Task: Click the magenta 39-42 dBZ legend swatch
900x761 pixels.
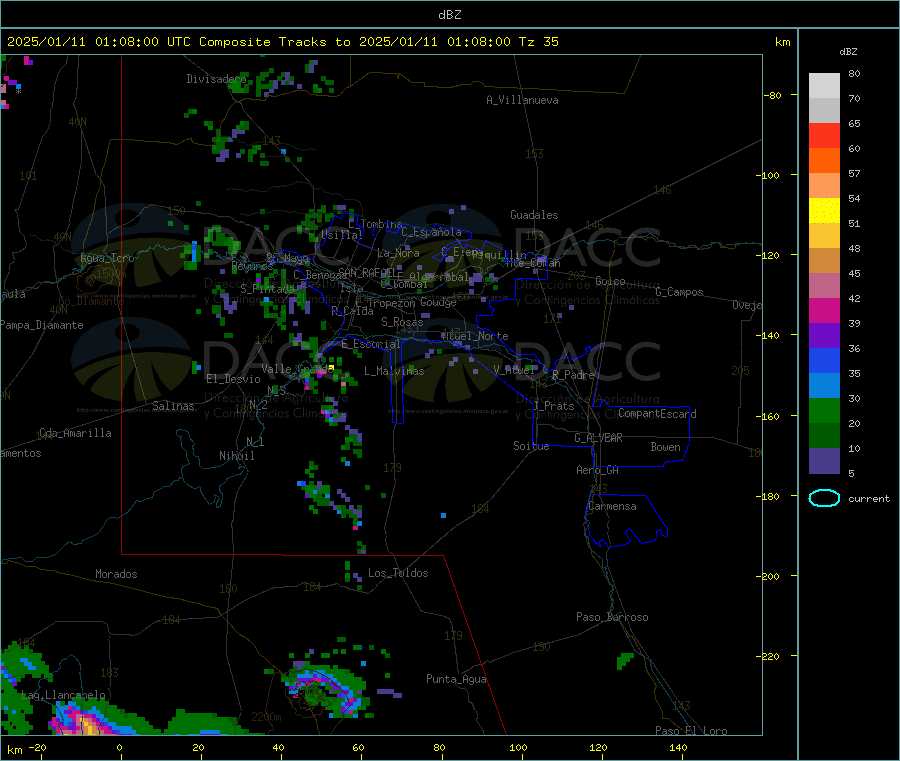Action: click(824, 310)
